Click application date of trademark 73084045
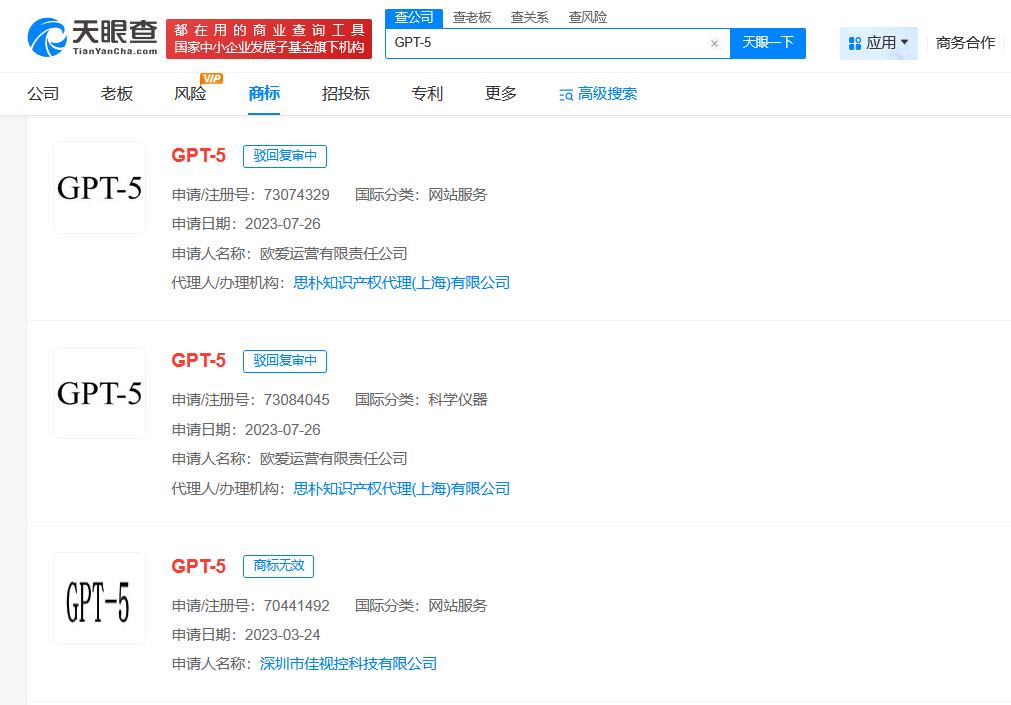Image resolution: width=1011 pixels, height=705 pixels. 282,430
